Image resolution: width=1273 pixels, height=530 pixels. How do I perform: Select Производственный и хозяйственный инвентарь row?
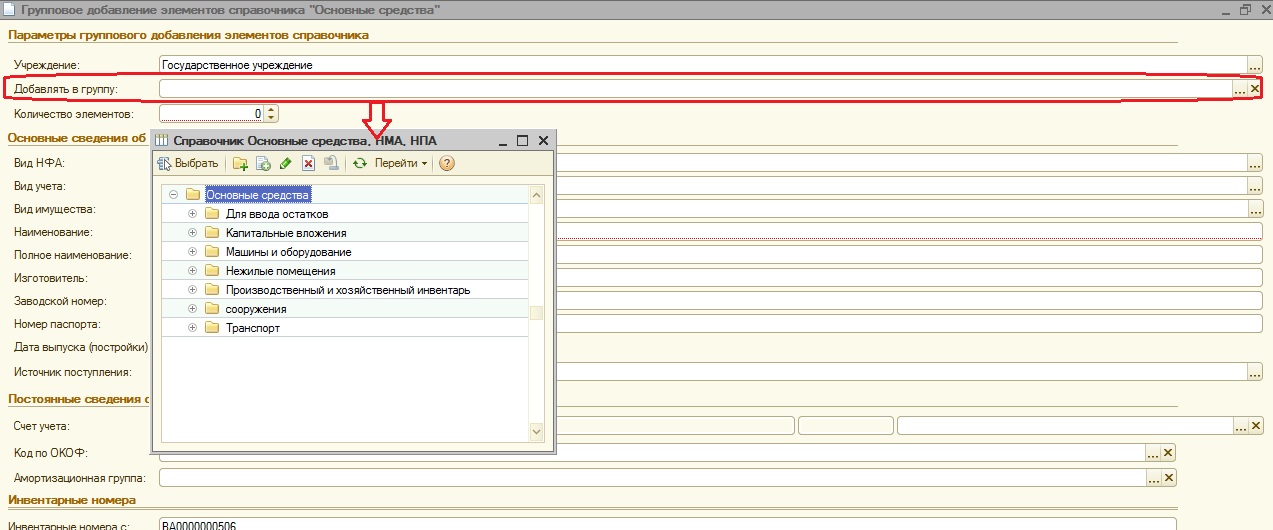[x=344, y=290]
